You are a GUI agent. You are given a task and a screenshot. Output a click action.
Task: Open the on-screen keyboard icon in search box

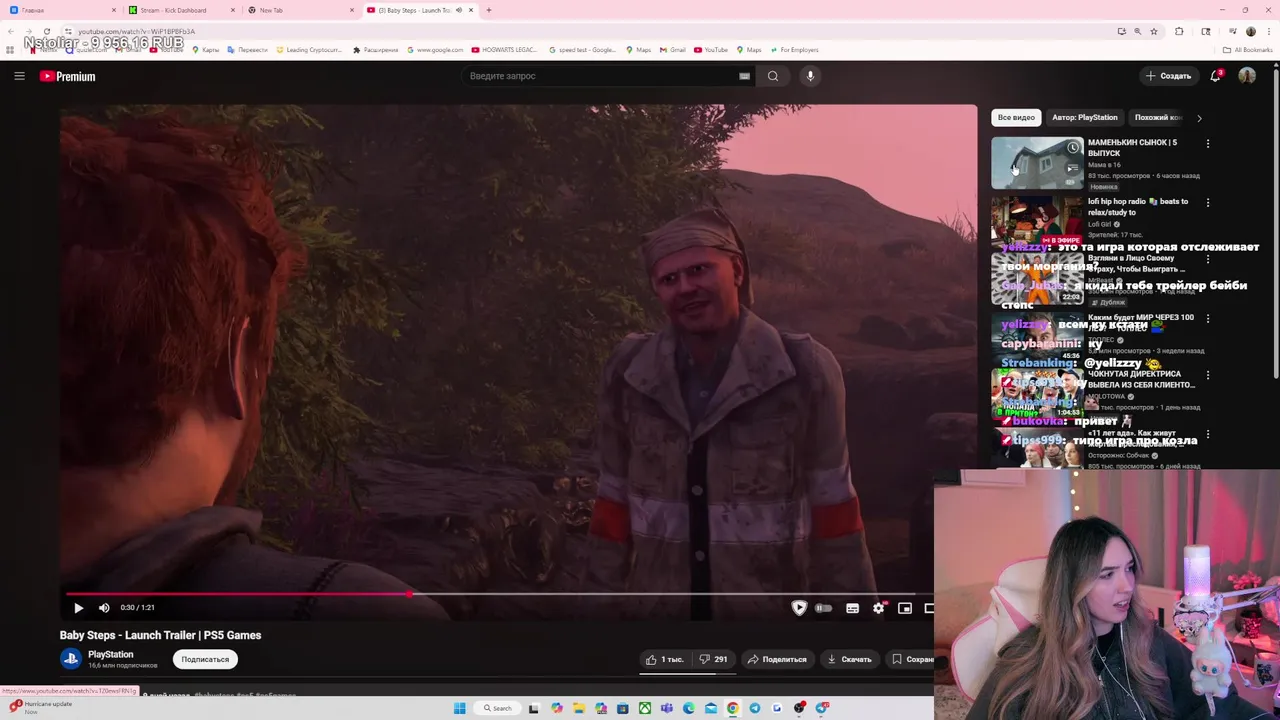744,76
